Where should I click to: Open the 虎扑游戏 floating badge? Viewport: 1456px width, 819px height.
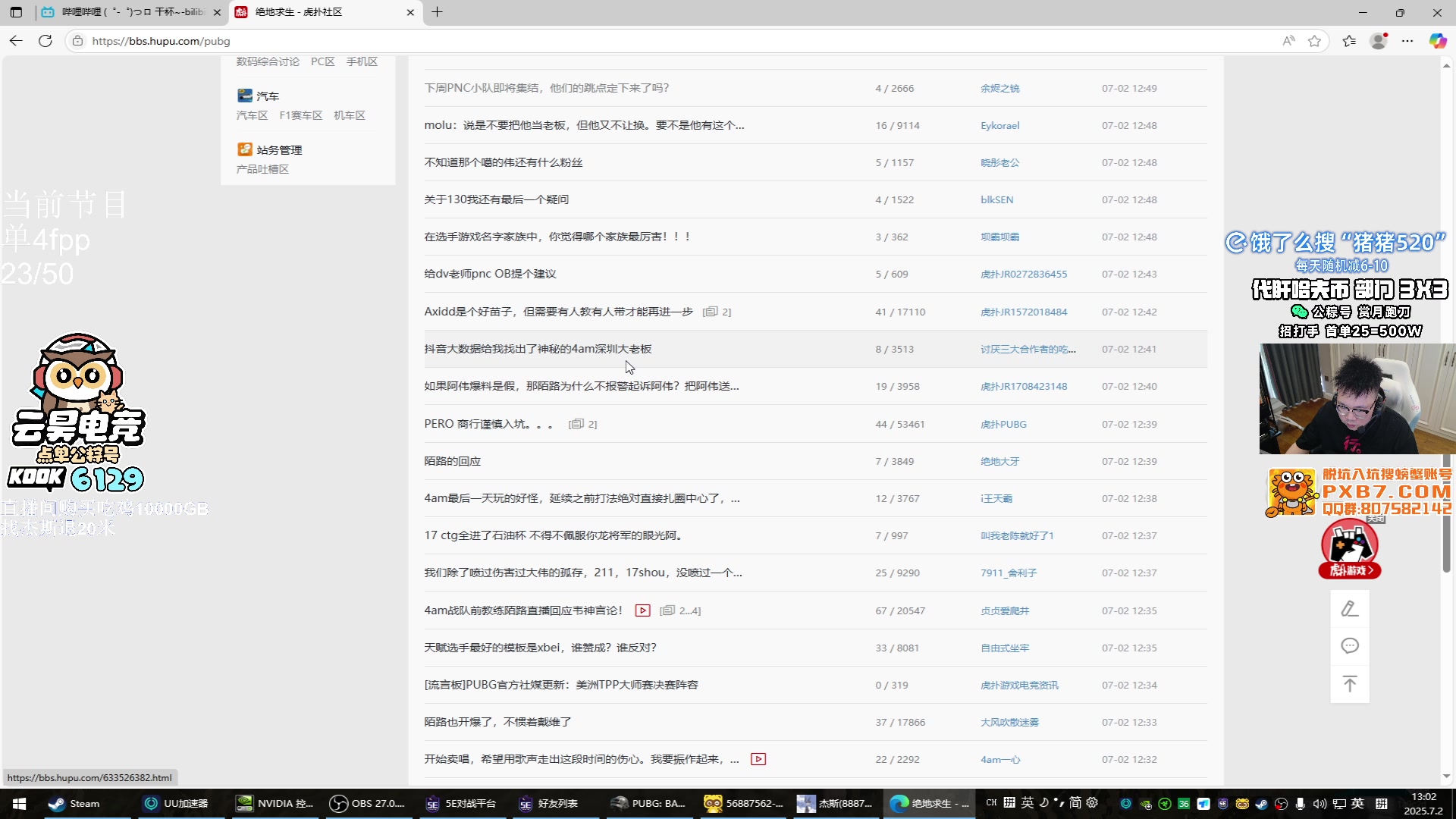1350,550
